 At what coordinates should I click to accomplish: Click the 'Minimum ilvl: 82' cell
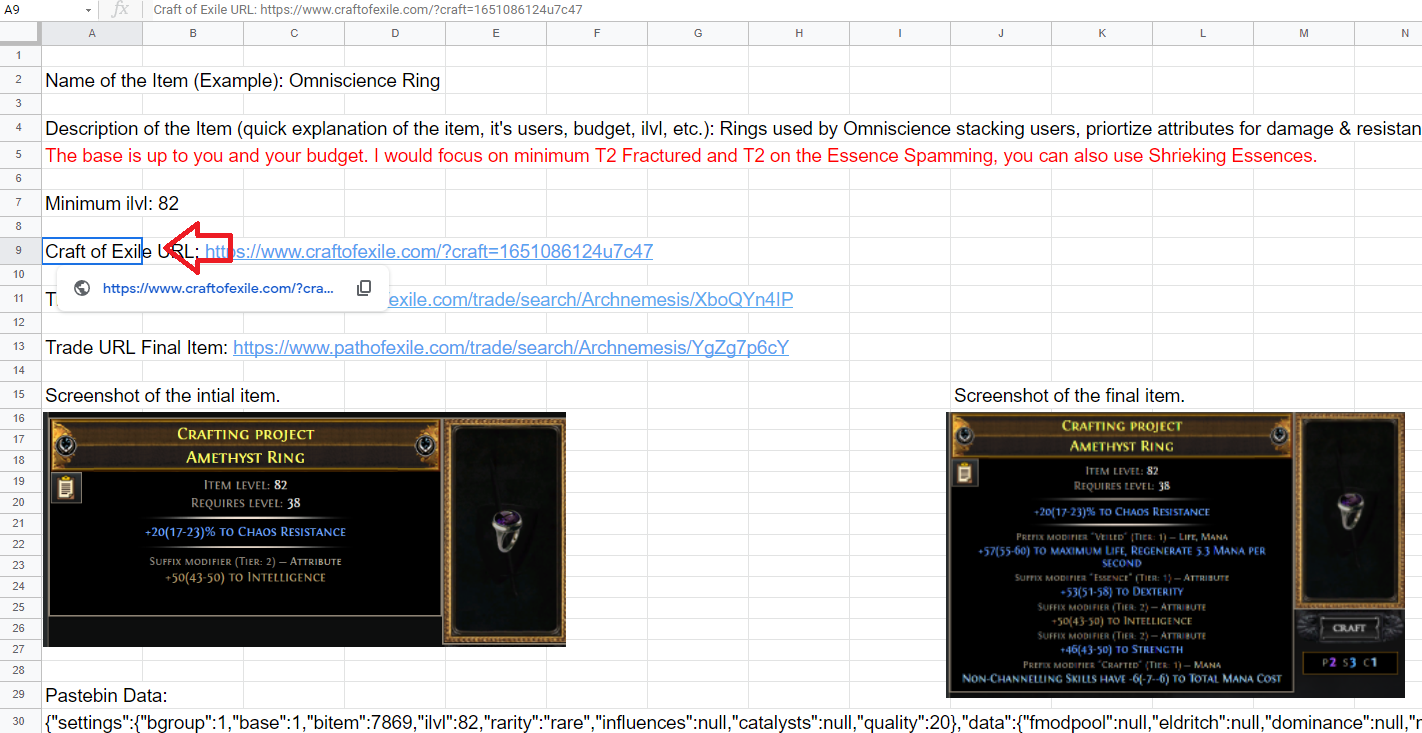click(x=112, y=203)
